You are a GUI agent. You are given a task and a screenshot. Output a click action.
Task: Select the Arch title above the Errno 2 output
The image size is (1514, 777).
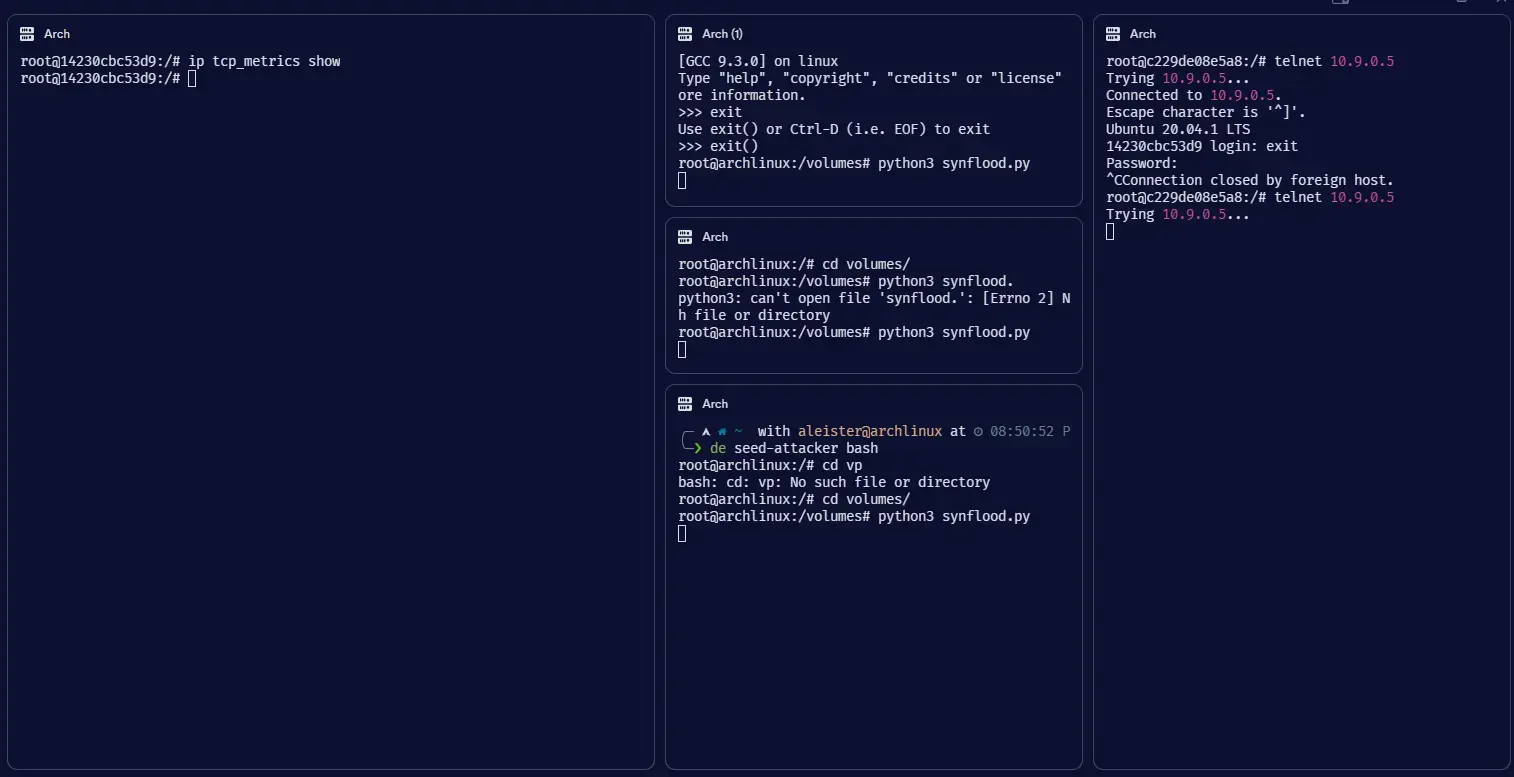tap(715, 237)
